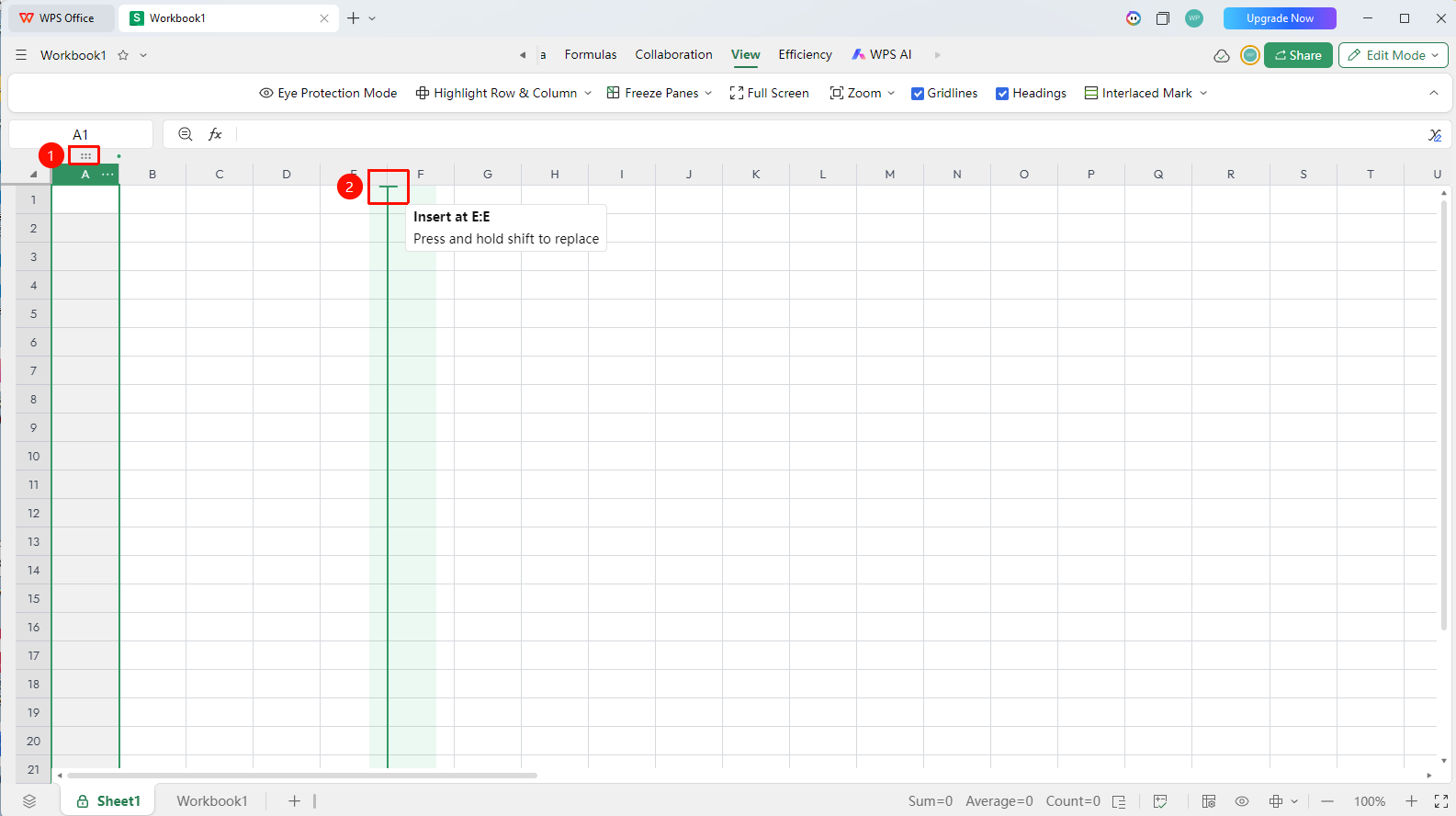The width and height of the screenshot is (1456, 816).
Task: Click the Name Box showing A1
Action: (x=81, y=135)
